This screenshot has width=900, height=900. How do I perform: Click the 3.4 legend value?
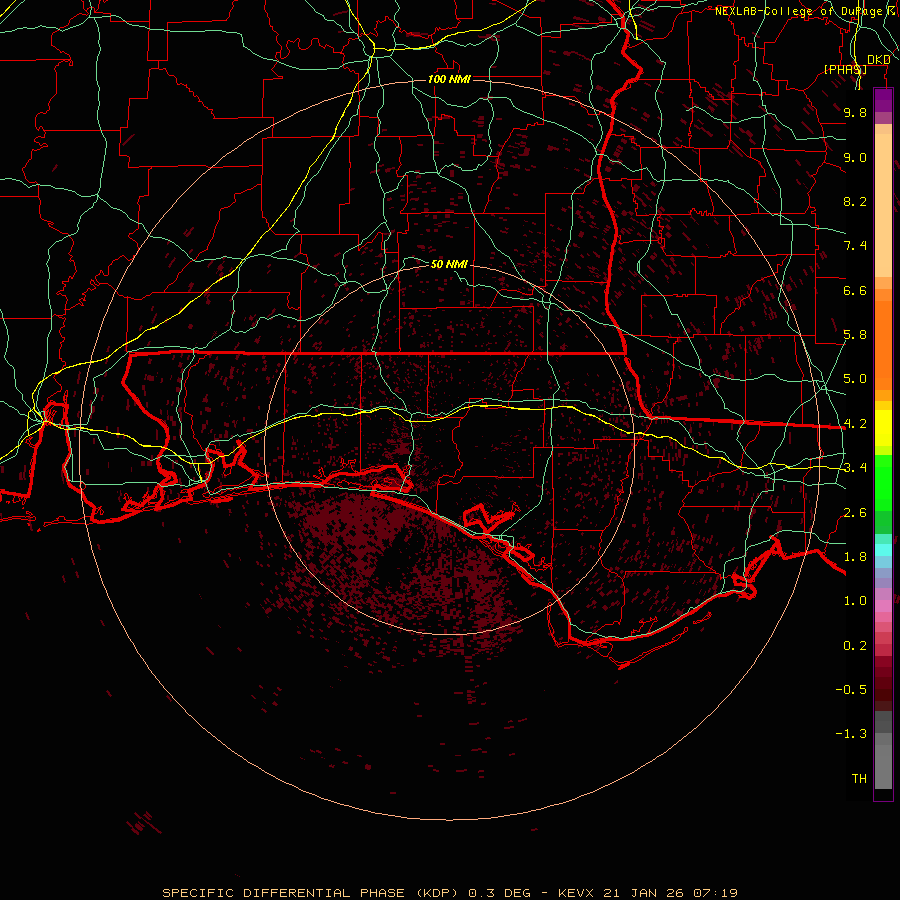pos(855,468)
